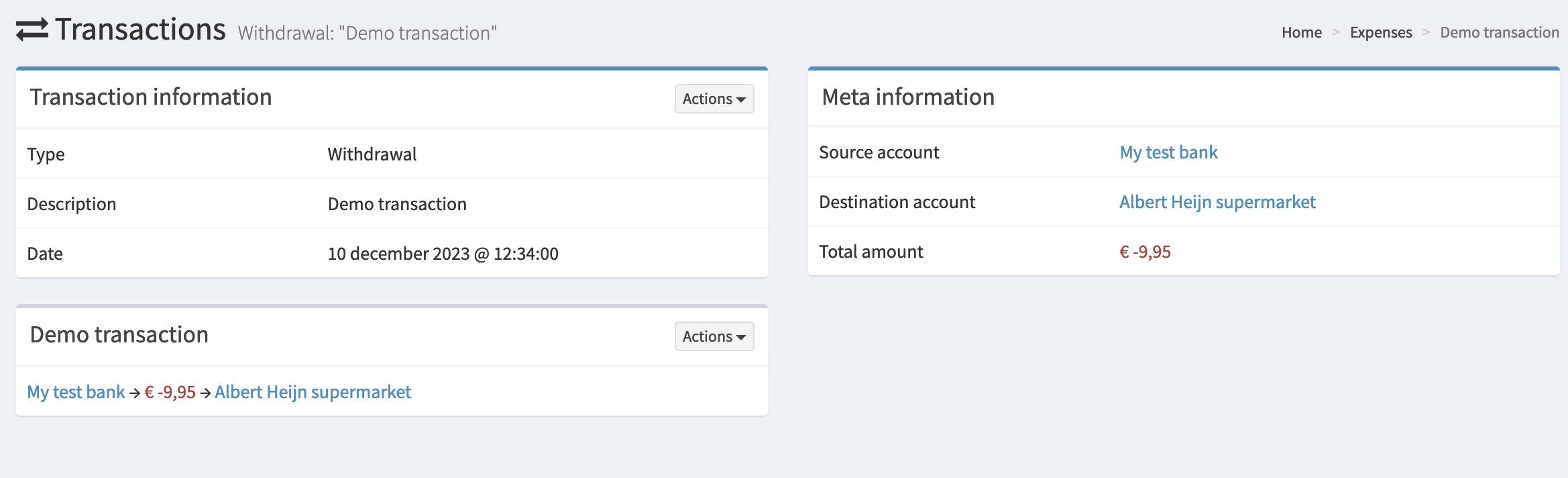Click the Total amount value € -9,95
Image resolution: width=1568 pixels, height=478 pixels.
point(1145,252)
